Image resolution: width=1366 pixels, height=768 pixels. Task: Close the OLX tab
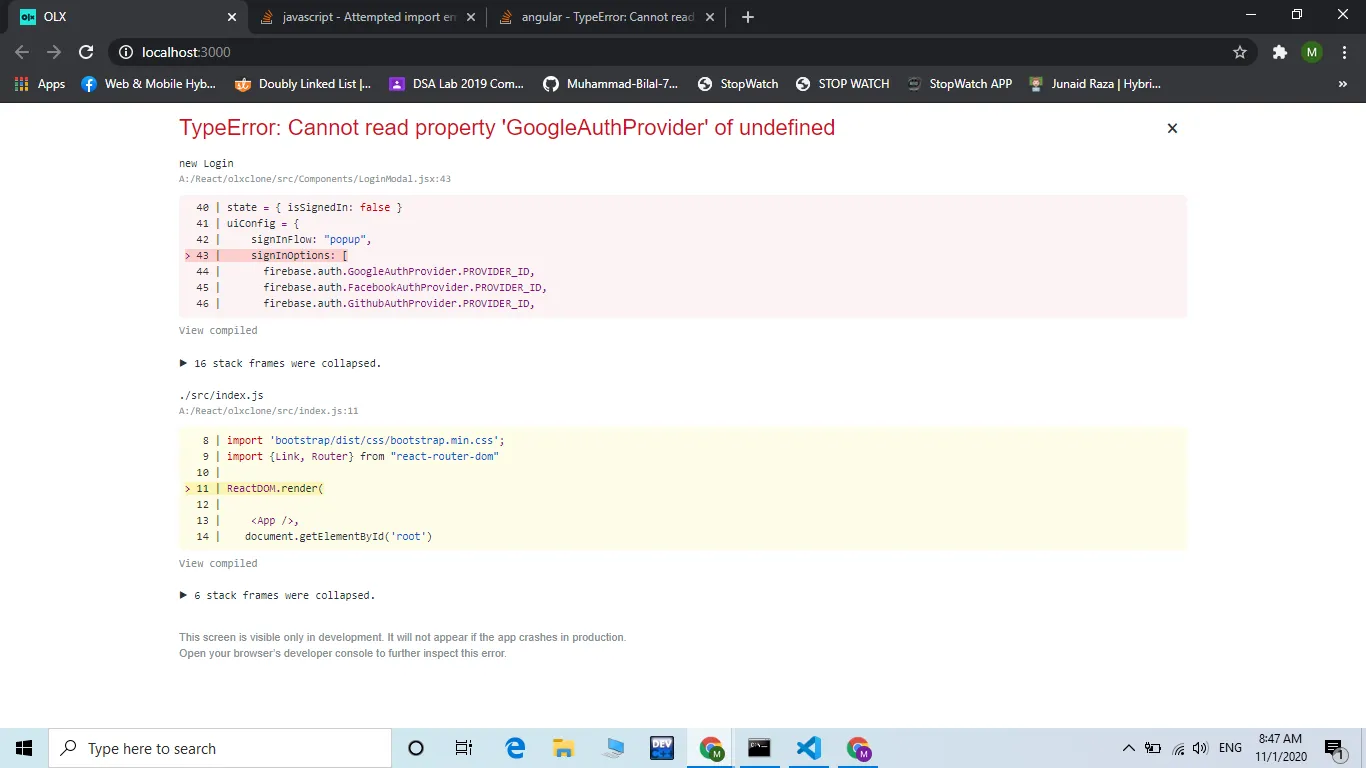(232, 17)
